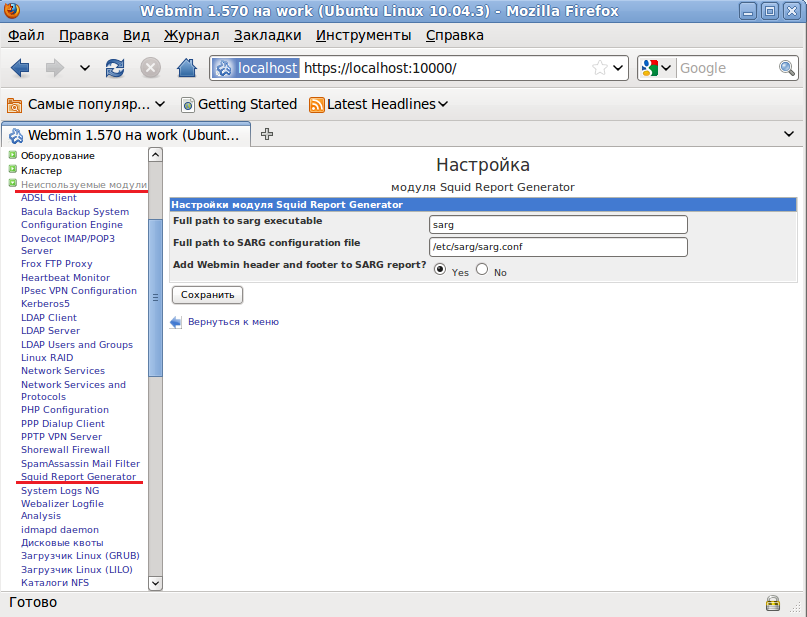Open the navigation history dropdown arrow
Image resolution: width=807 pixels, height=617 pixels.
click(x=85, y=68)
